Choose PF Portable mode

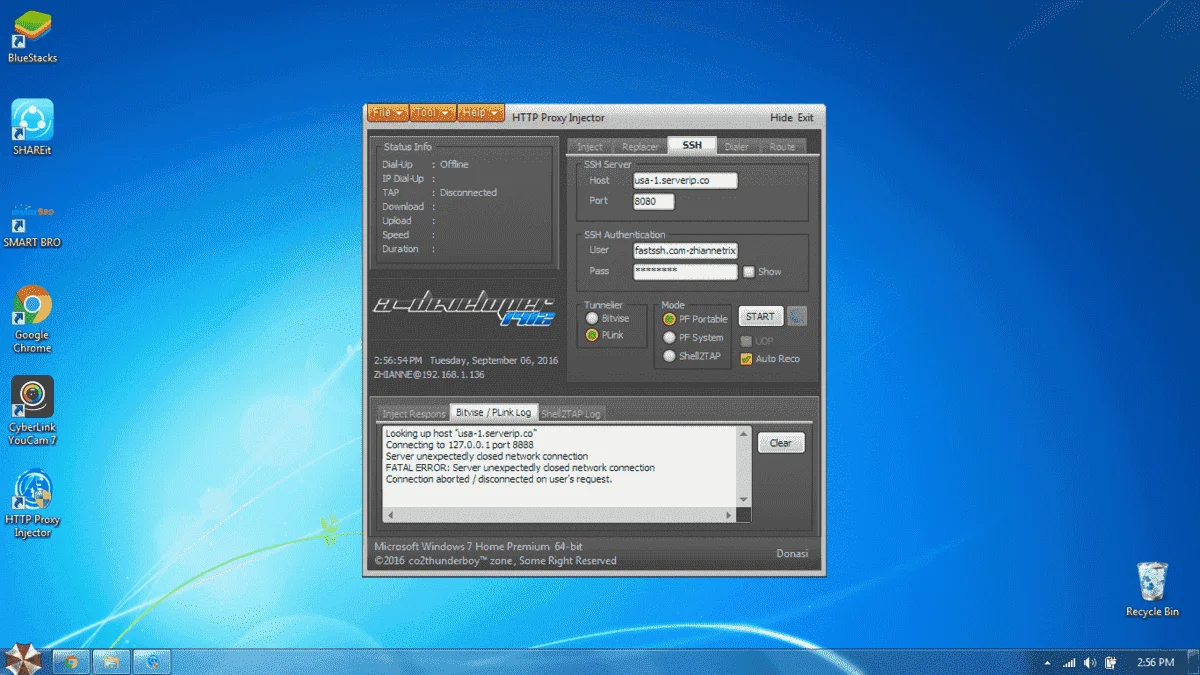[x=669, y=319]
